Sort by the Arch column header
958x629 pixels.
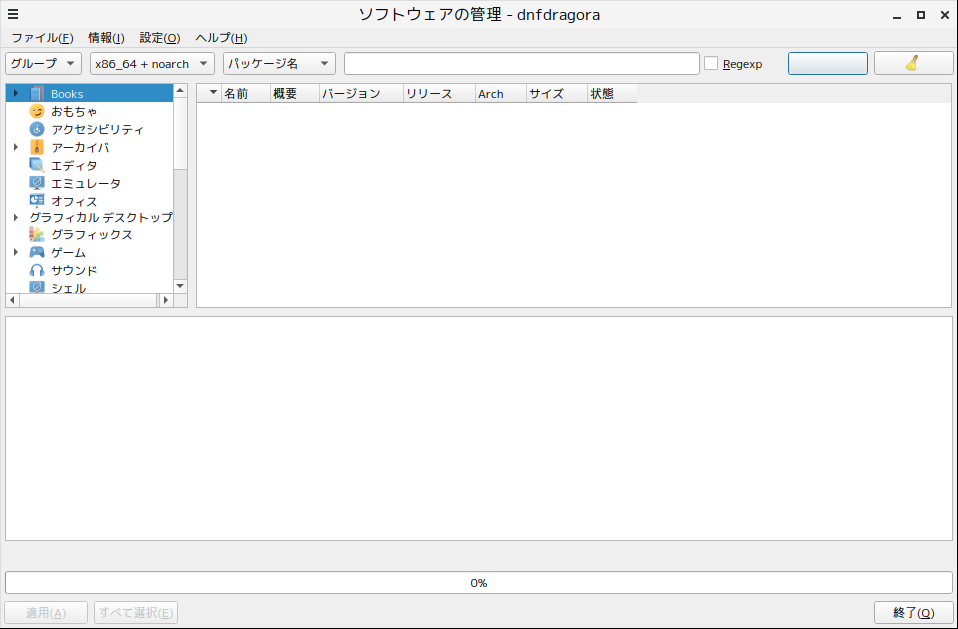pos(501,93)
